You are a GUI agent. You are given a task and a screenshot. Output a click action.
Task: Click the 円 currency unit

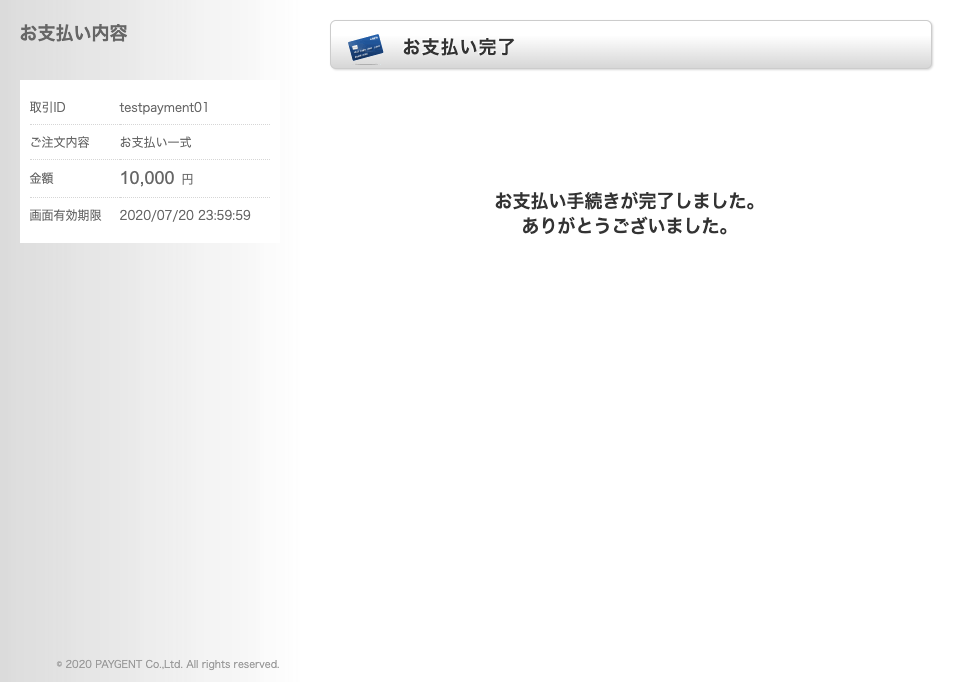(187, 179)
